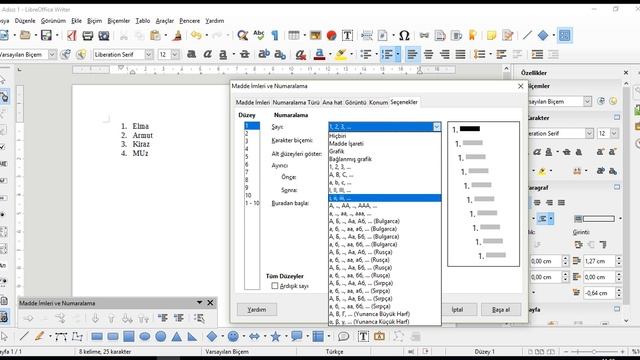
Task: Open floating toolbar options dropdown arrow
Action: (x=199, y=302)
